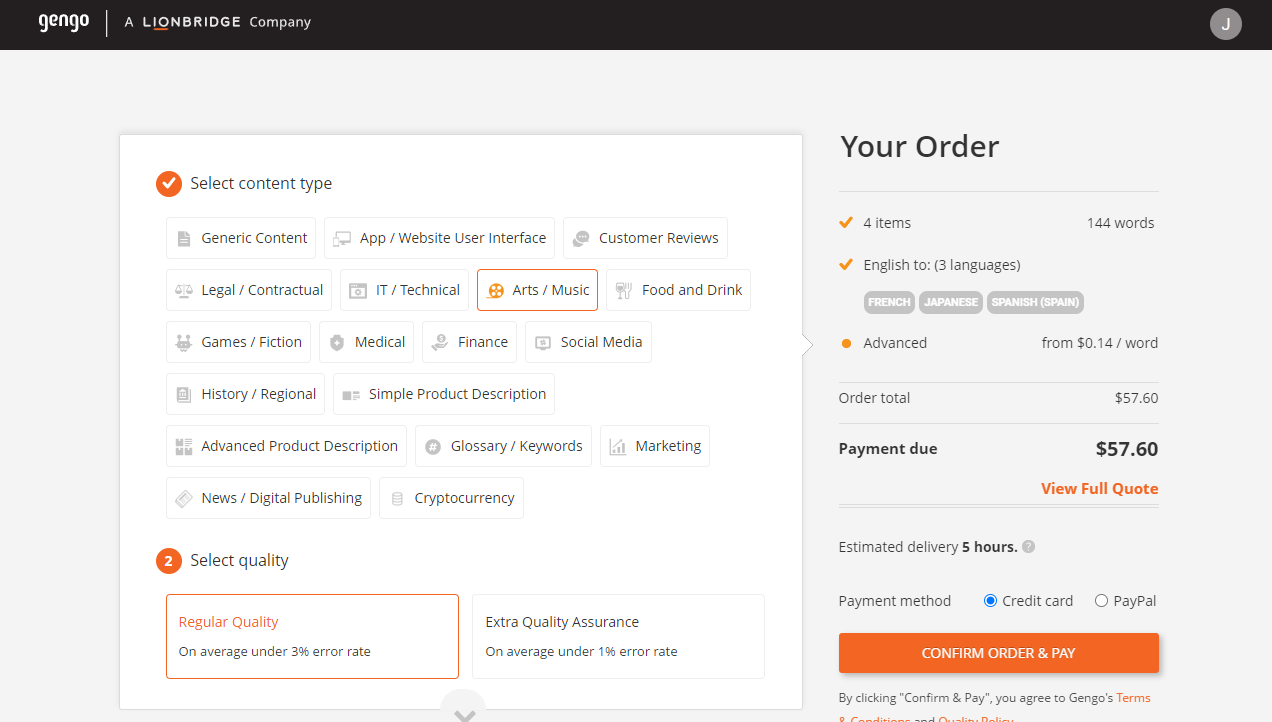1272x722 pixels.
Task: Choose the Extra Quality Assurance option
Action: tap(617, 636)
